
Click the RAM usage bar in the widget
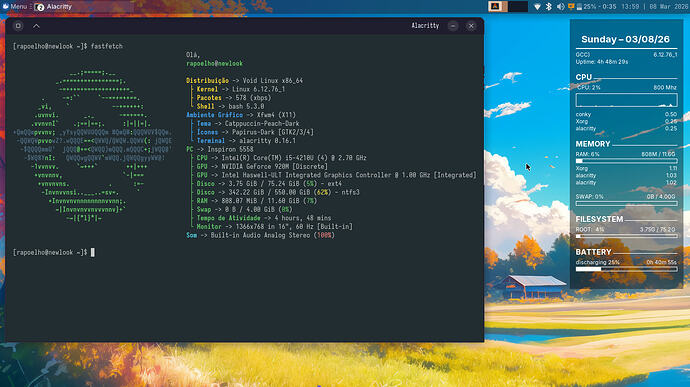click(626, 161)
